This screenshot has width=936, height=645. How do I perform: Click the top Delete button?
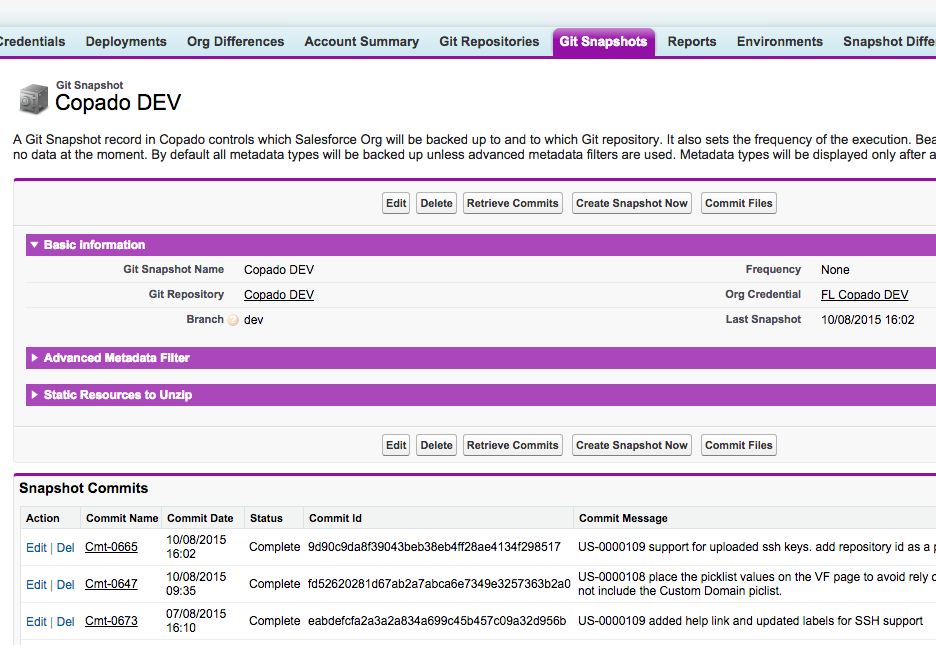(x=436, y=203)
